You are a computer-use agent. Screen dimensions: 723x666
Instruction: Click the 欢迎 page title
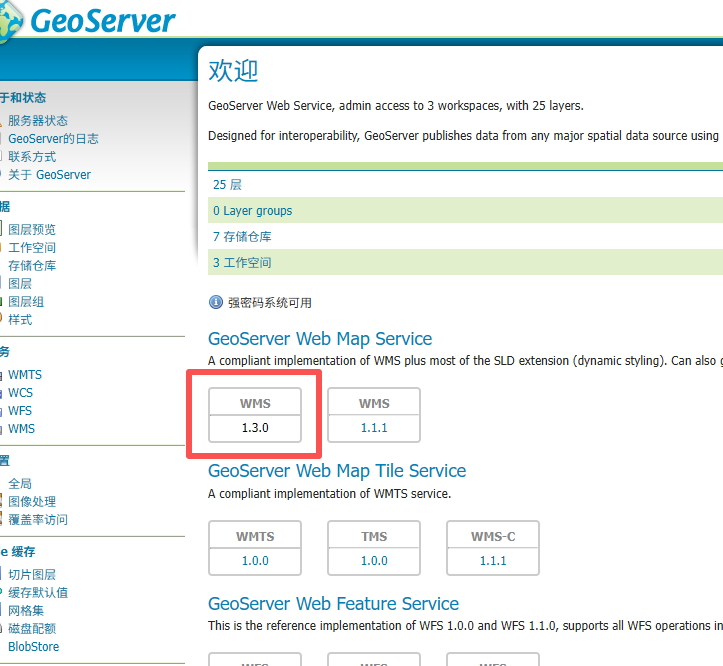(233, 71)
